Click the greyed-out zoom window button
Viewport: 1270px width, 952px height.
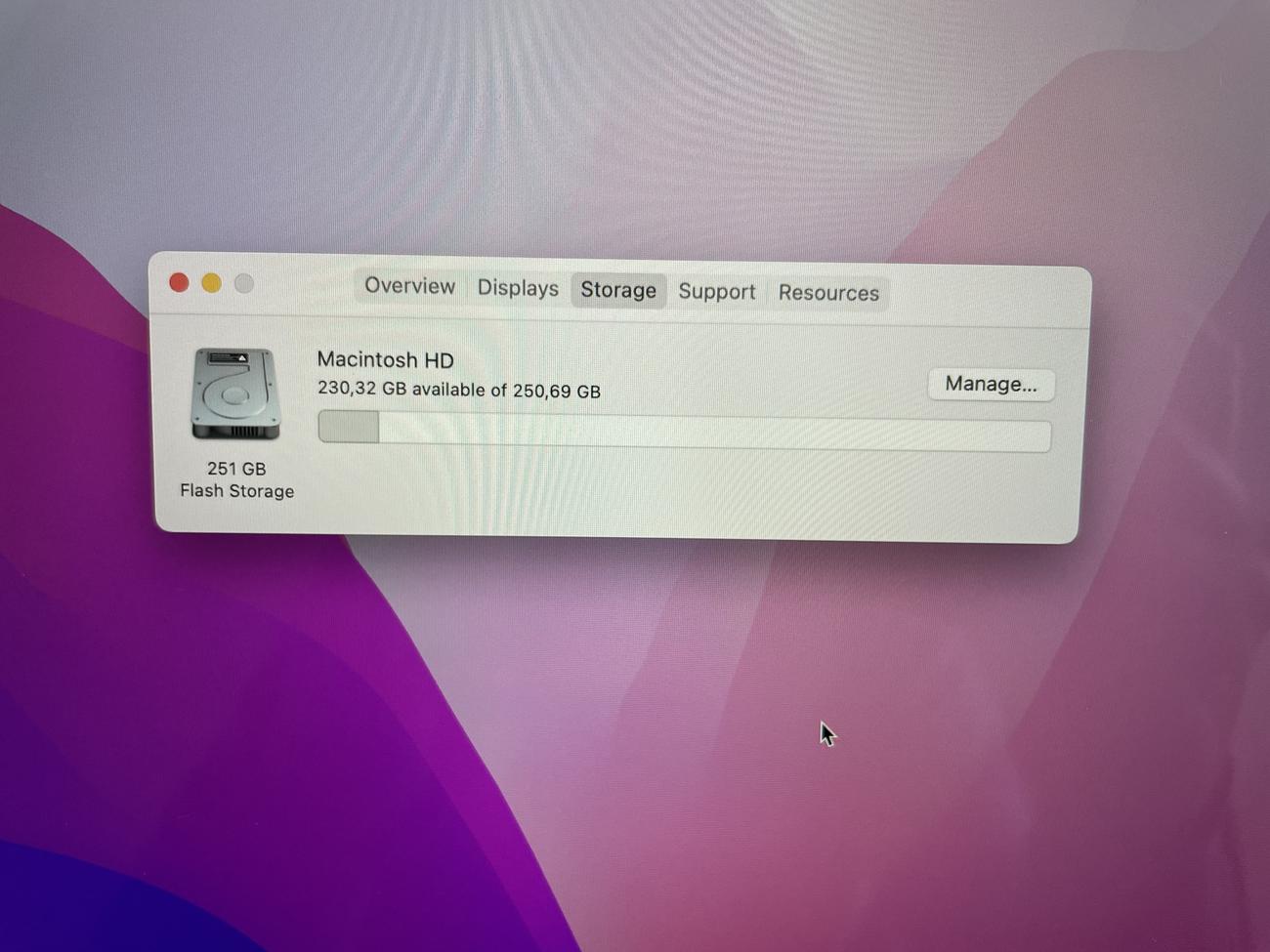(x=244, y=284)
